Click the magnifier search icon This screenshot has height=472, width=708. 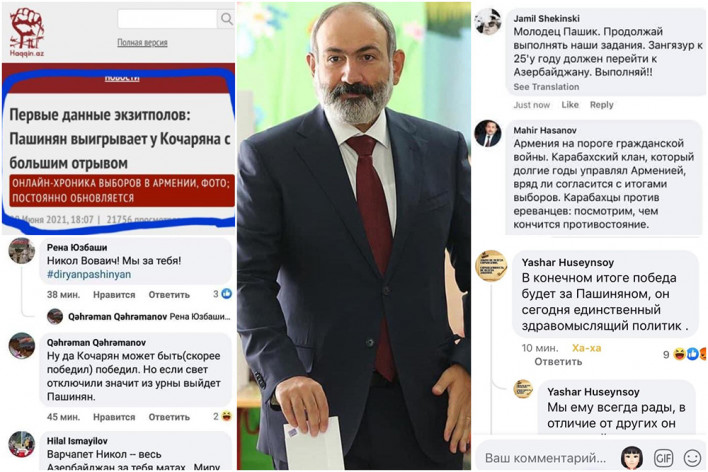point(227,19)
